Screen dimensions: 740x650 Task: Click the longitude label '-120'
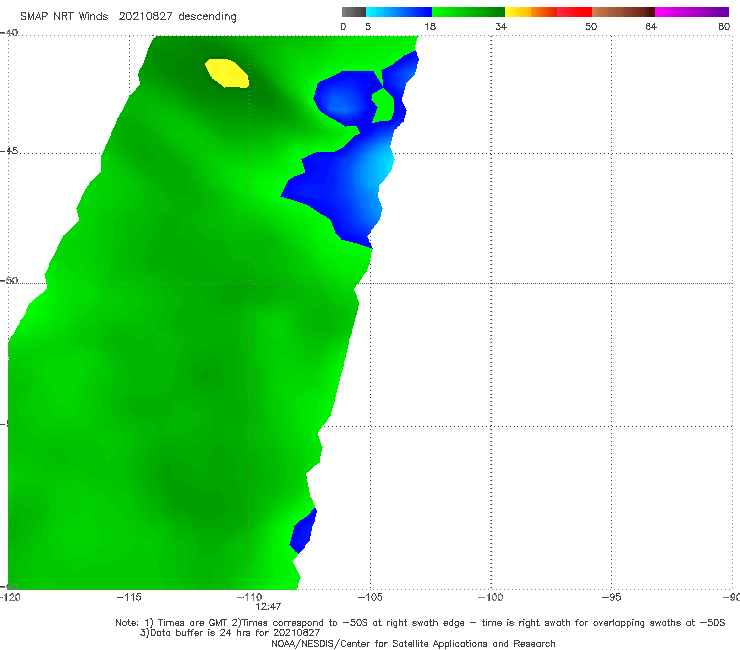coord(10,597)
